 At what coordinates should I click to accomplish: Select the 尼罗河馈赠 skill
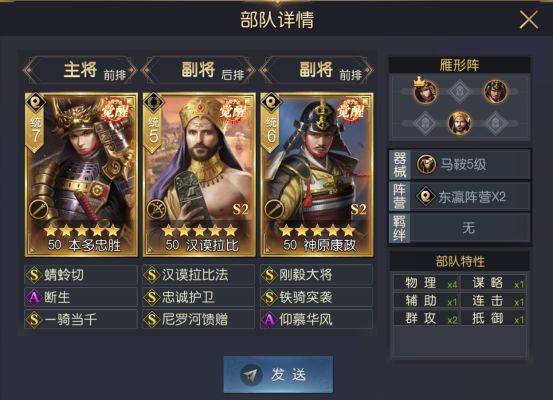click(199, 320)
